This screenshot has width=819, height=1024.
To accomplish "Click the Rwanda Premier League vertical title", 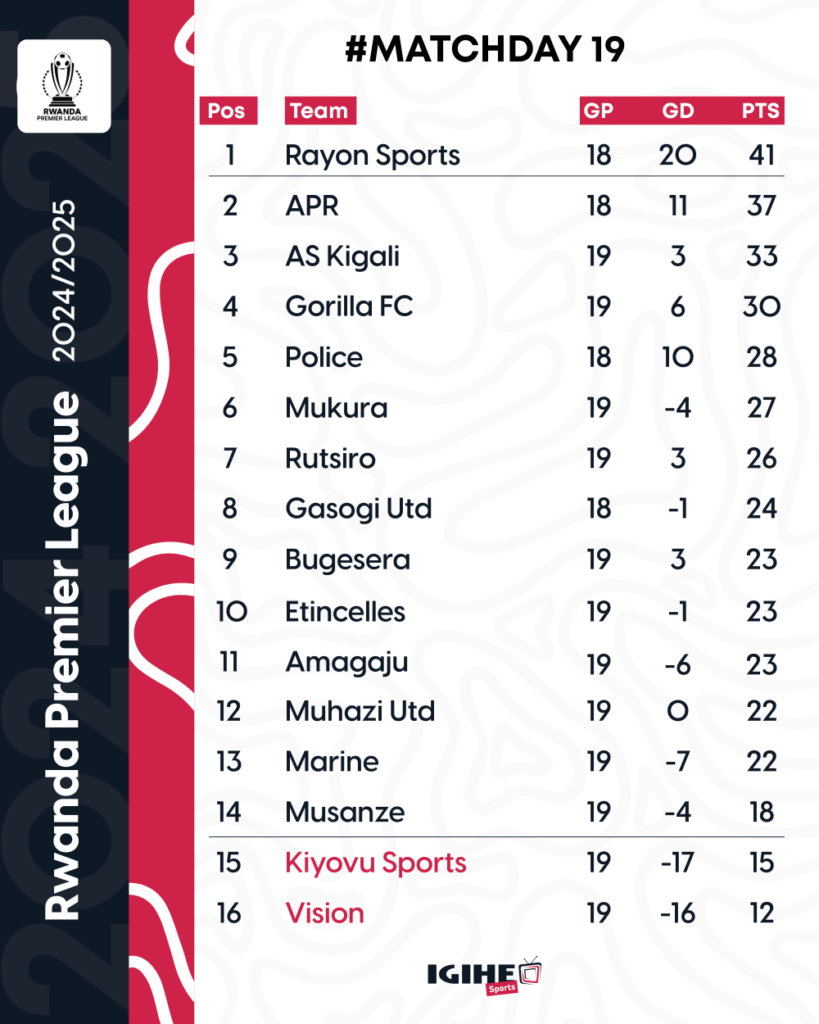I will 63,656.
